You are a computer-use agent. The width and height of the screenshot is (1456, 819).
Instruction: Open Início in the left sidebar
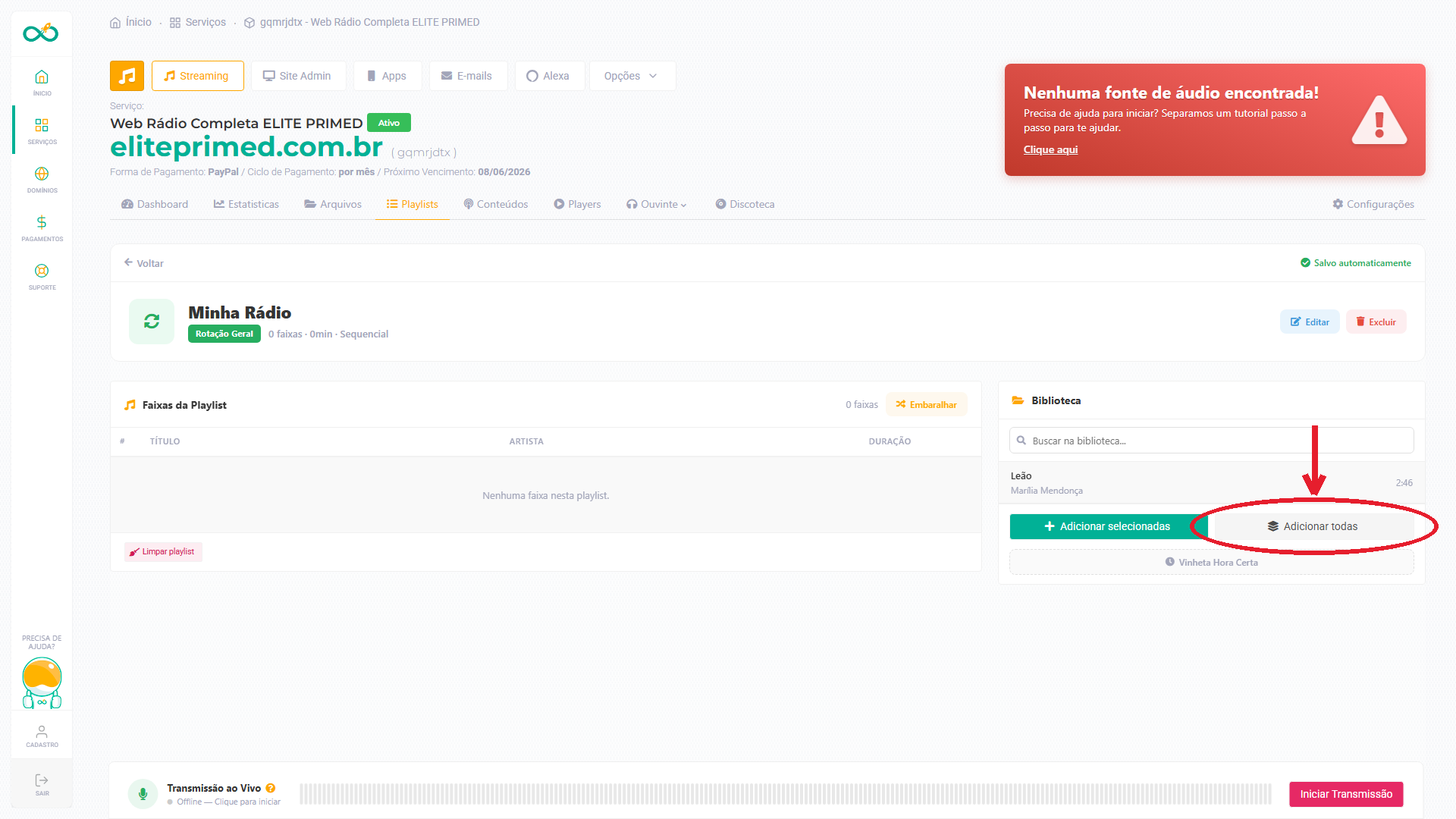click(x=42, y=83)
